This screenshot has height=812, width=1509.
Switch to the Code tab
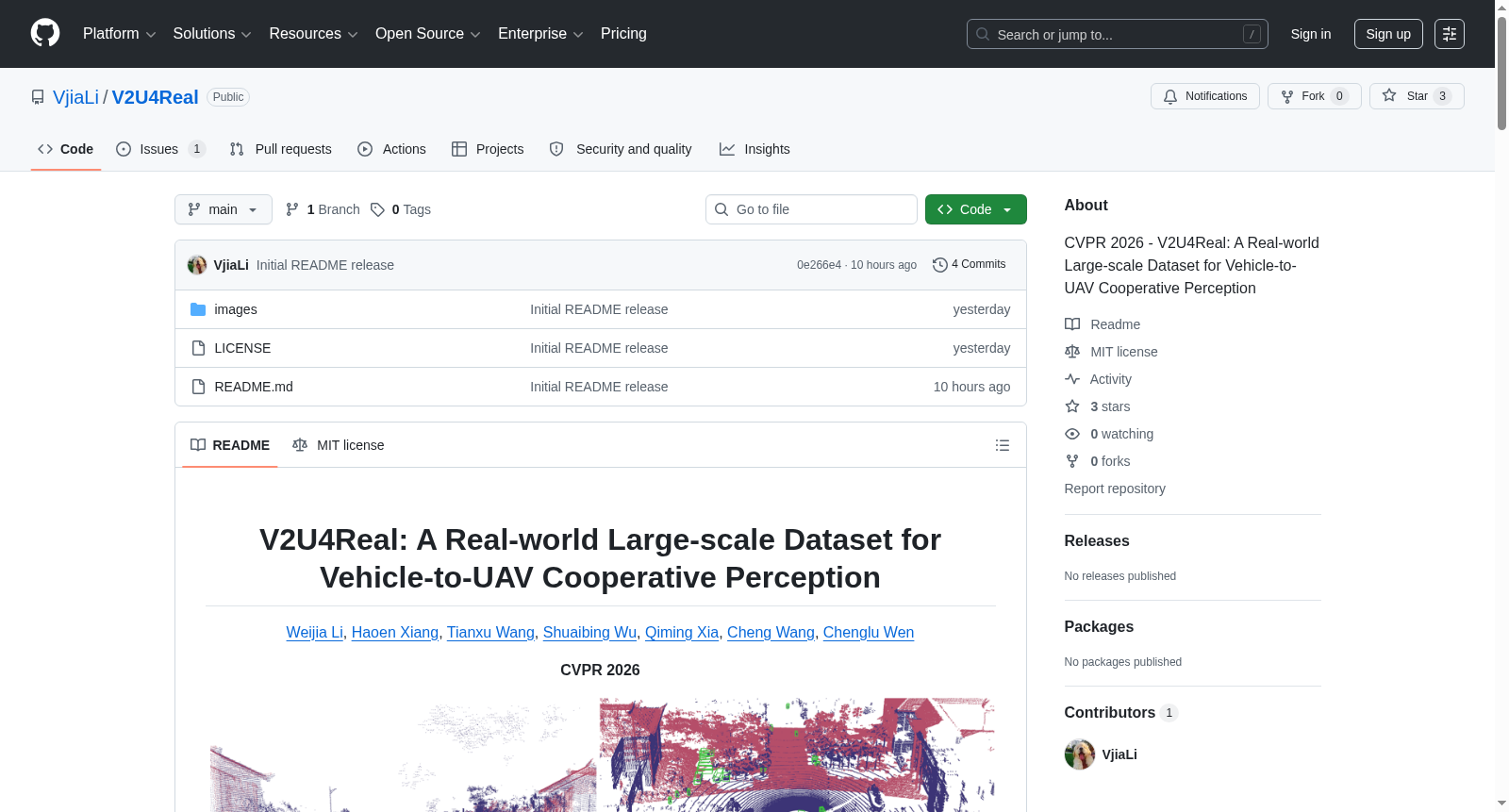(66, 149)
